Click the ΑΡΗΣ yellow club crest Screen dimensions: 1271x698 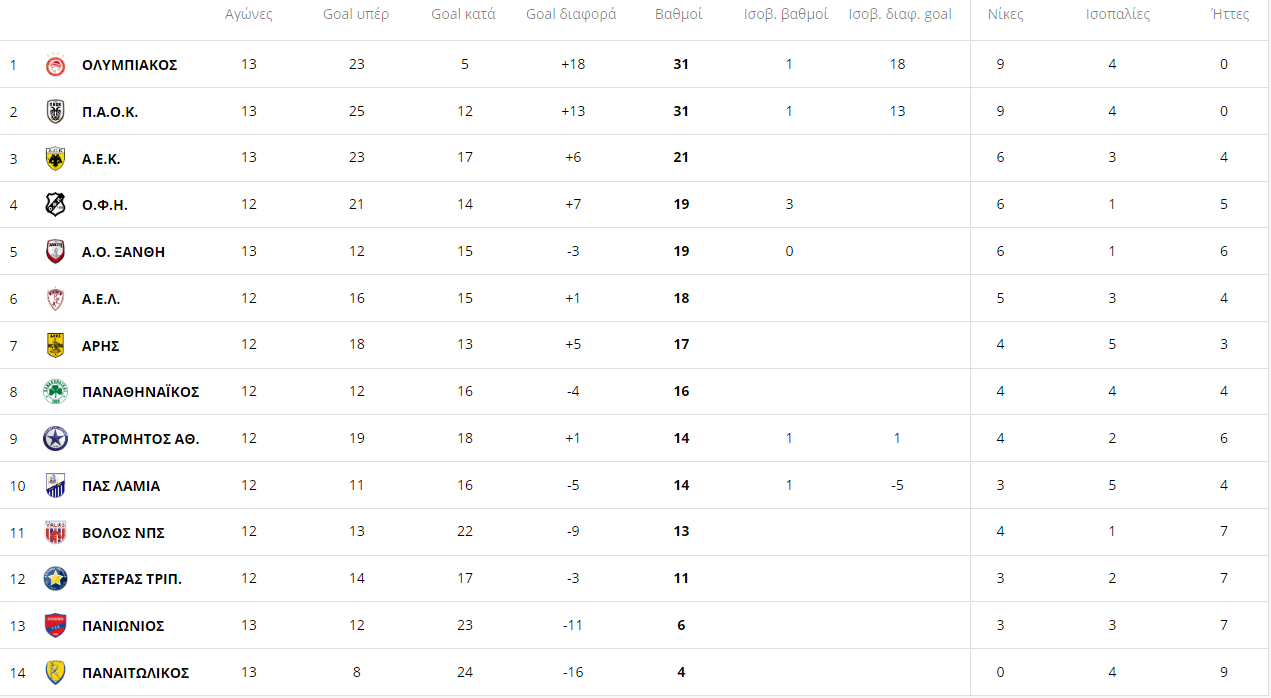click(x=55, y=345)
